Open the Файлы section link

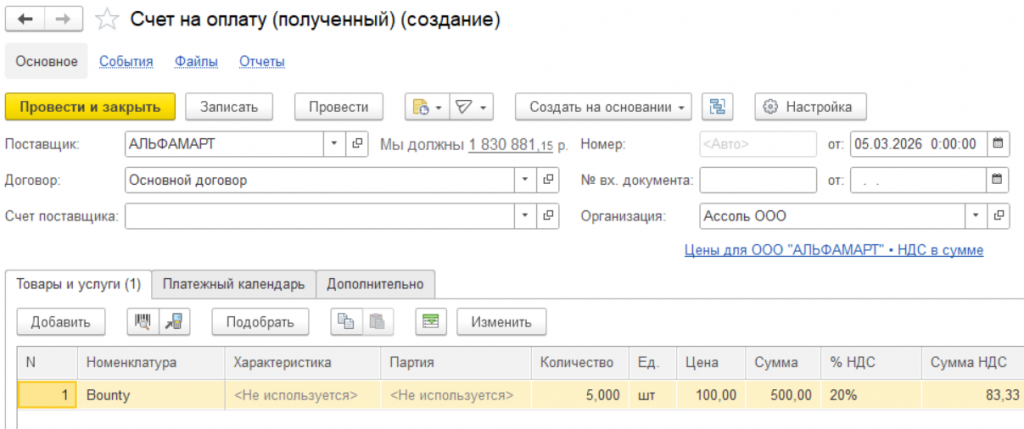pyautogui.click(x=196, y=62)
